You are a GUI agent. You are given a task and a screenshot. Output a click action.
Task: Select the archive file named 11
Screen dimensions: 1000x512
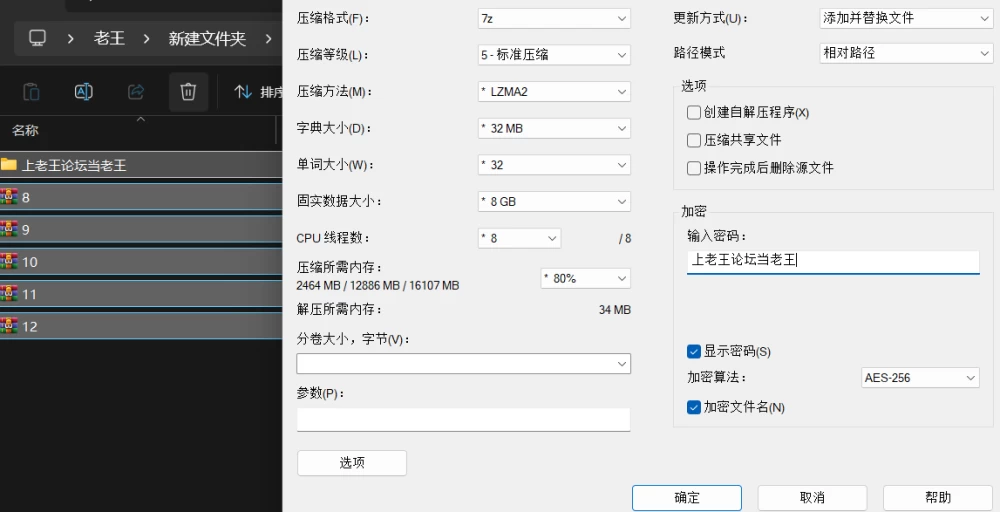click(141, 294)
